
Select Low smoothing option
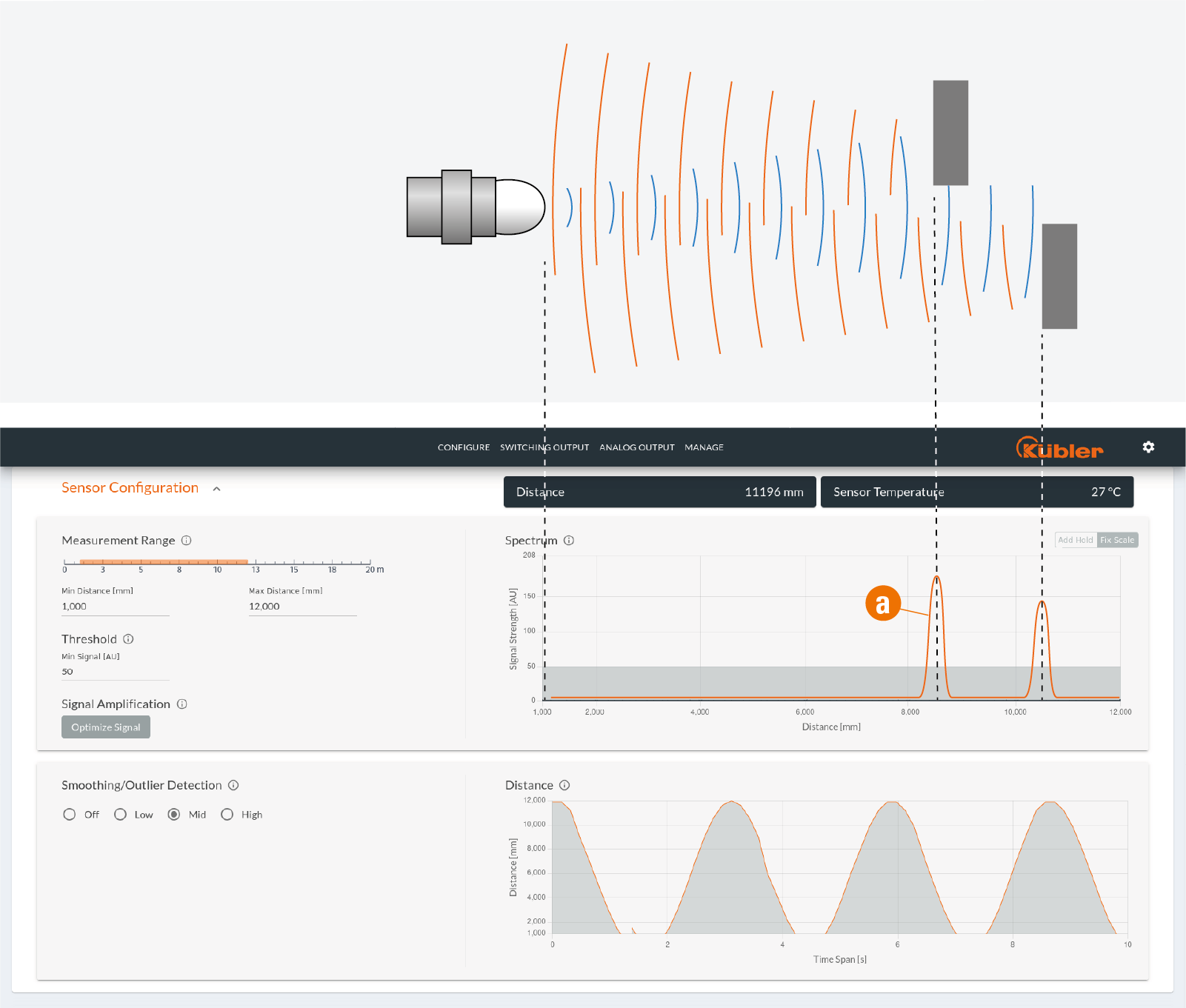(120, 815)
